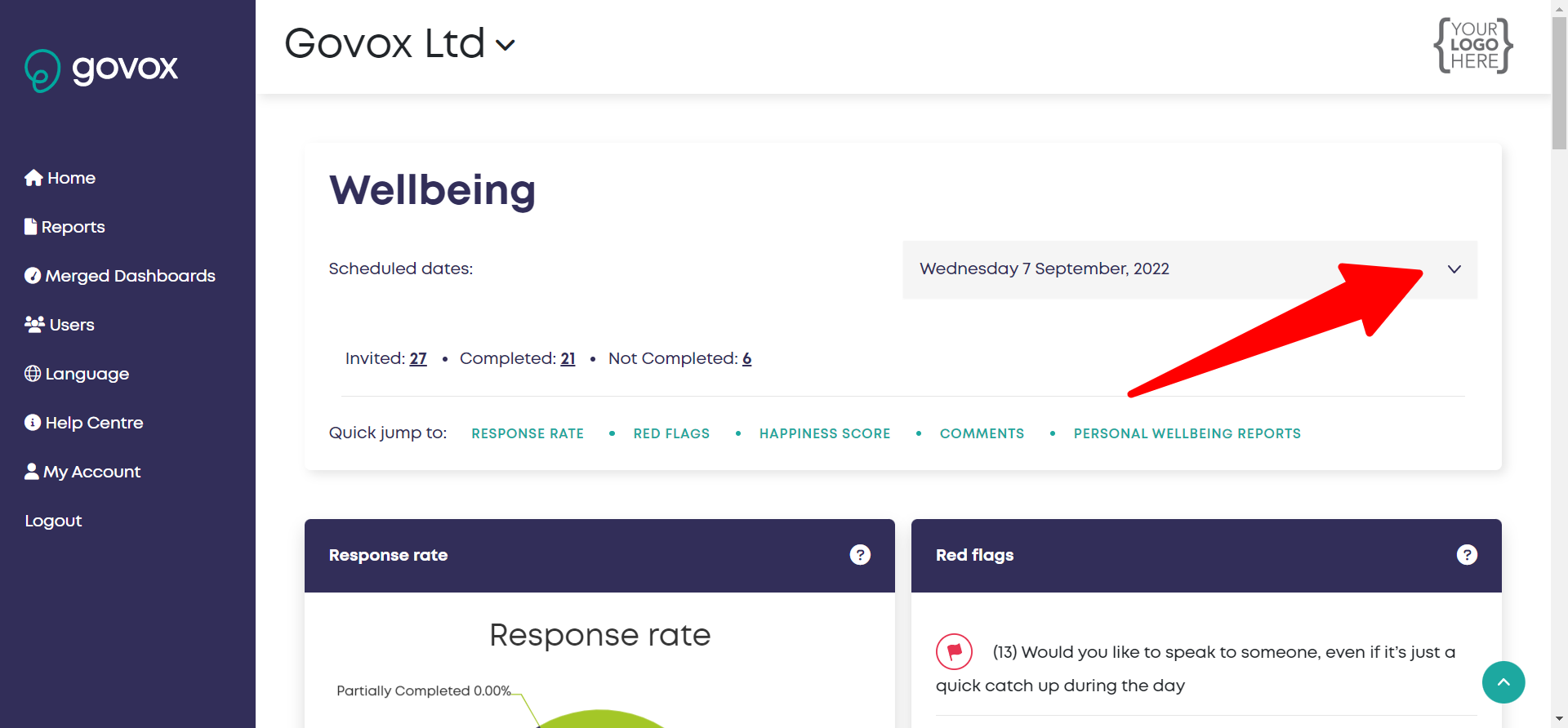
Task: Click the Wellbeing heading
Action: [432, 190]
